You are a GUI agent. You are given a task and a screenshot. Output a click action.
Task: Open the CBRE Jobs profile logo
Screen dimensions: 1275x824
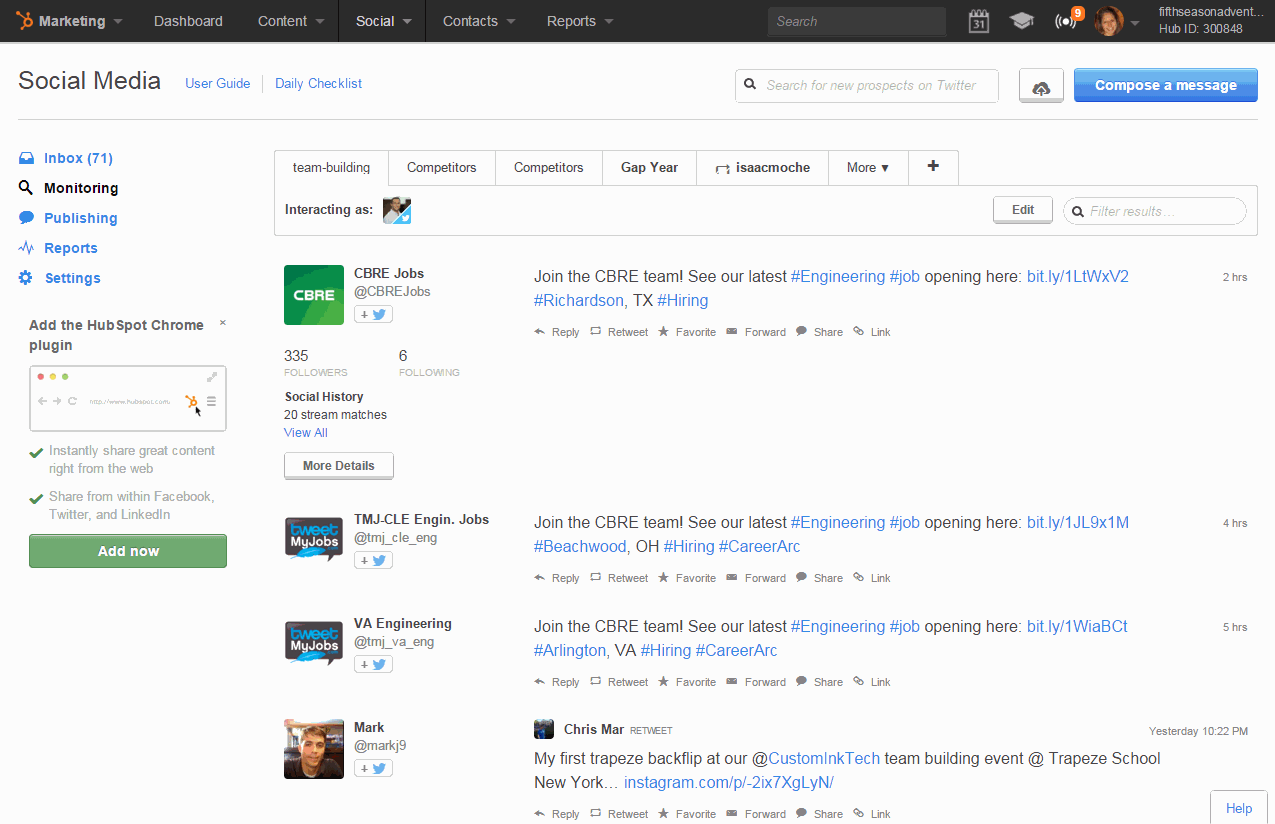[x=314, y=295]
